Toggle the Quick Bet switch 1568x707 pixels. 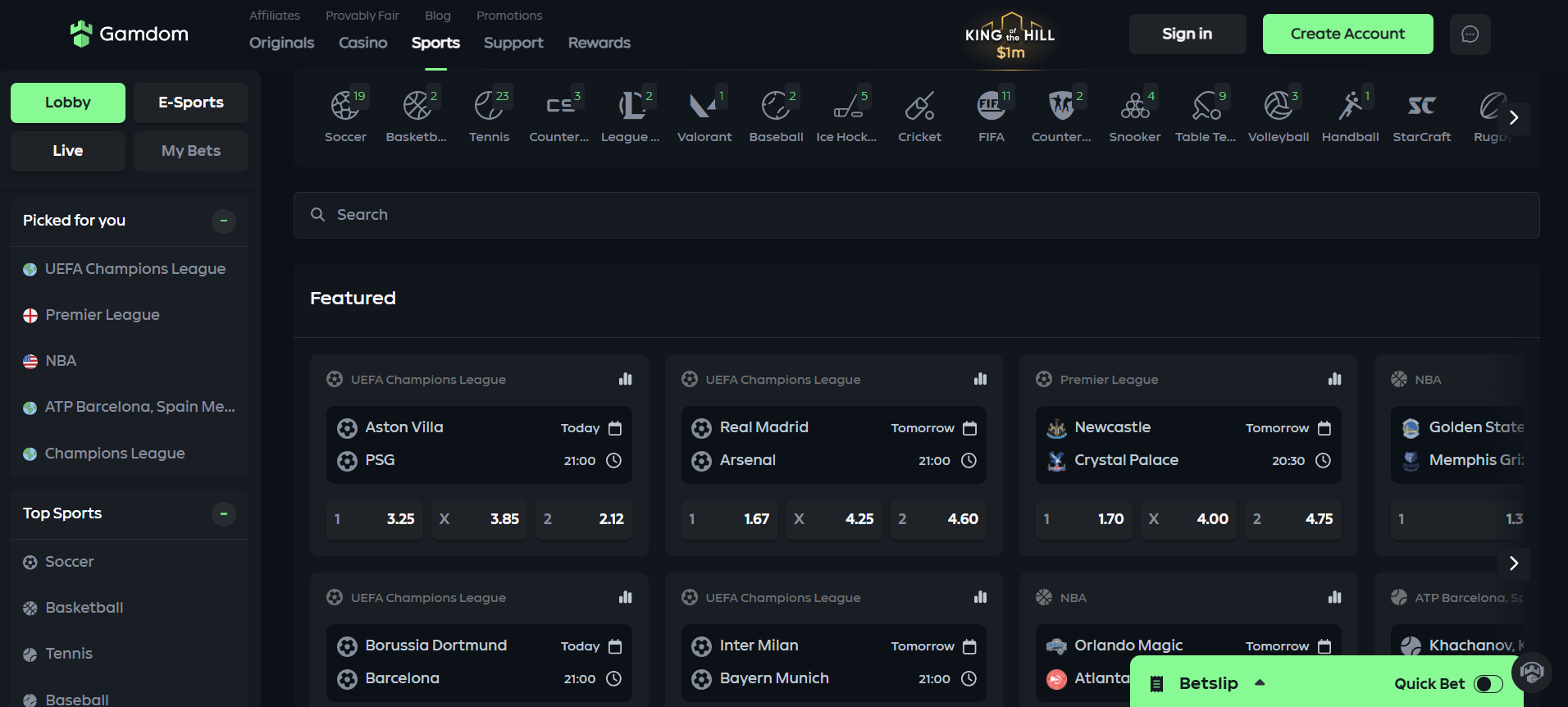click(x=1488, y=684)
